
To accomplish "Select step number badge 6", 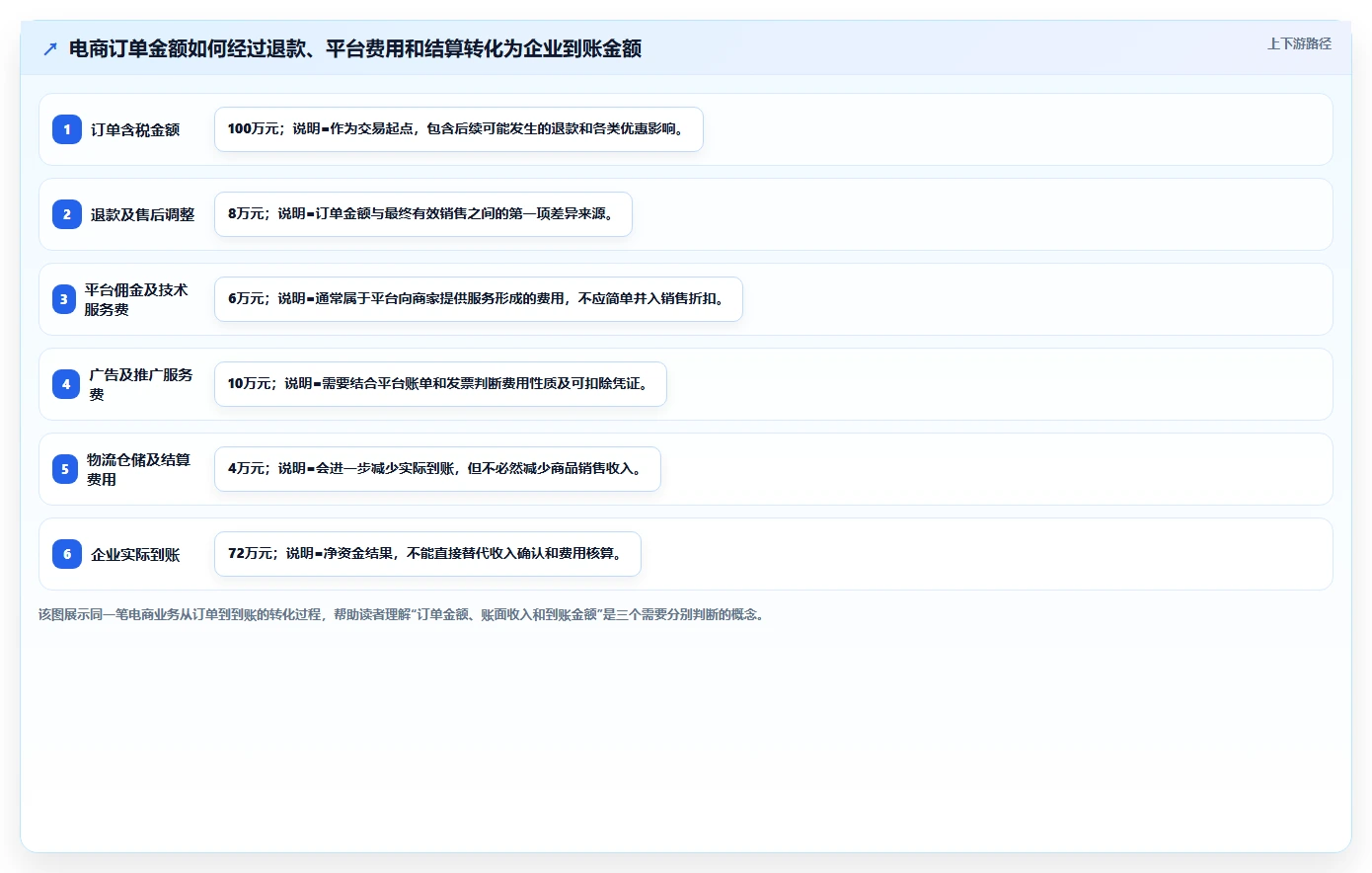I will (x=67, y=554).
